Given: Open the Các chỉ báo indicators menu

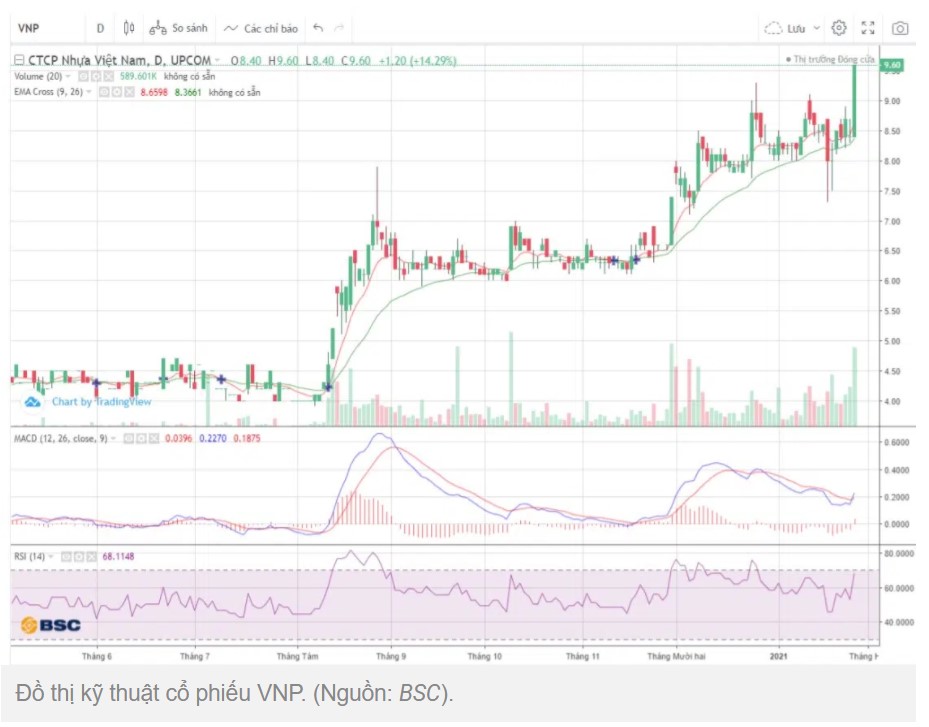Looking at the screenshot, I should (x=262, y=28).
